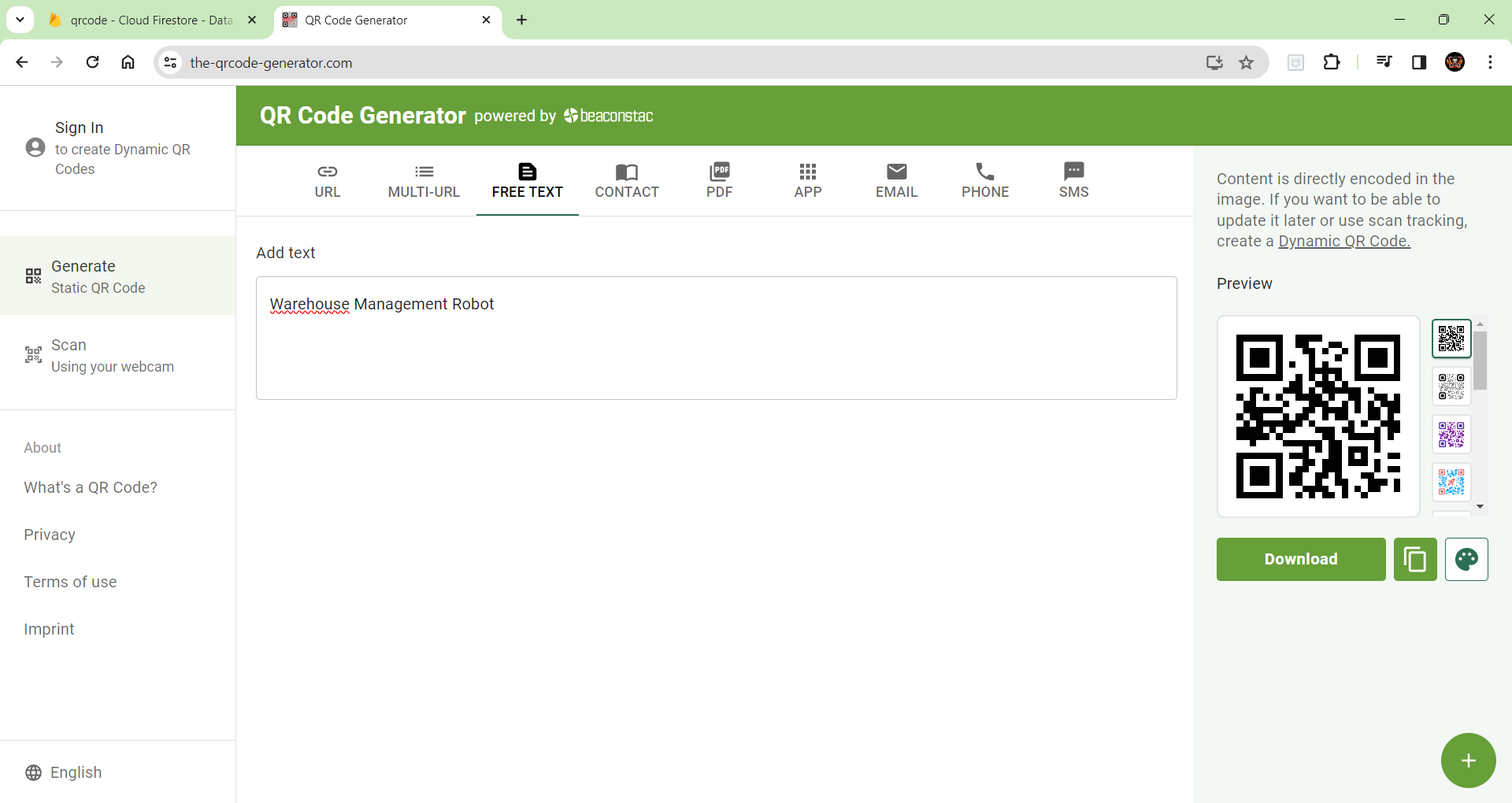
Task: Open the browser extensions puzzle icon
Action: 1332,62
